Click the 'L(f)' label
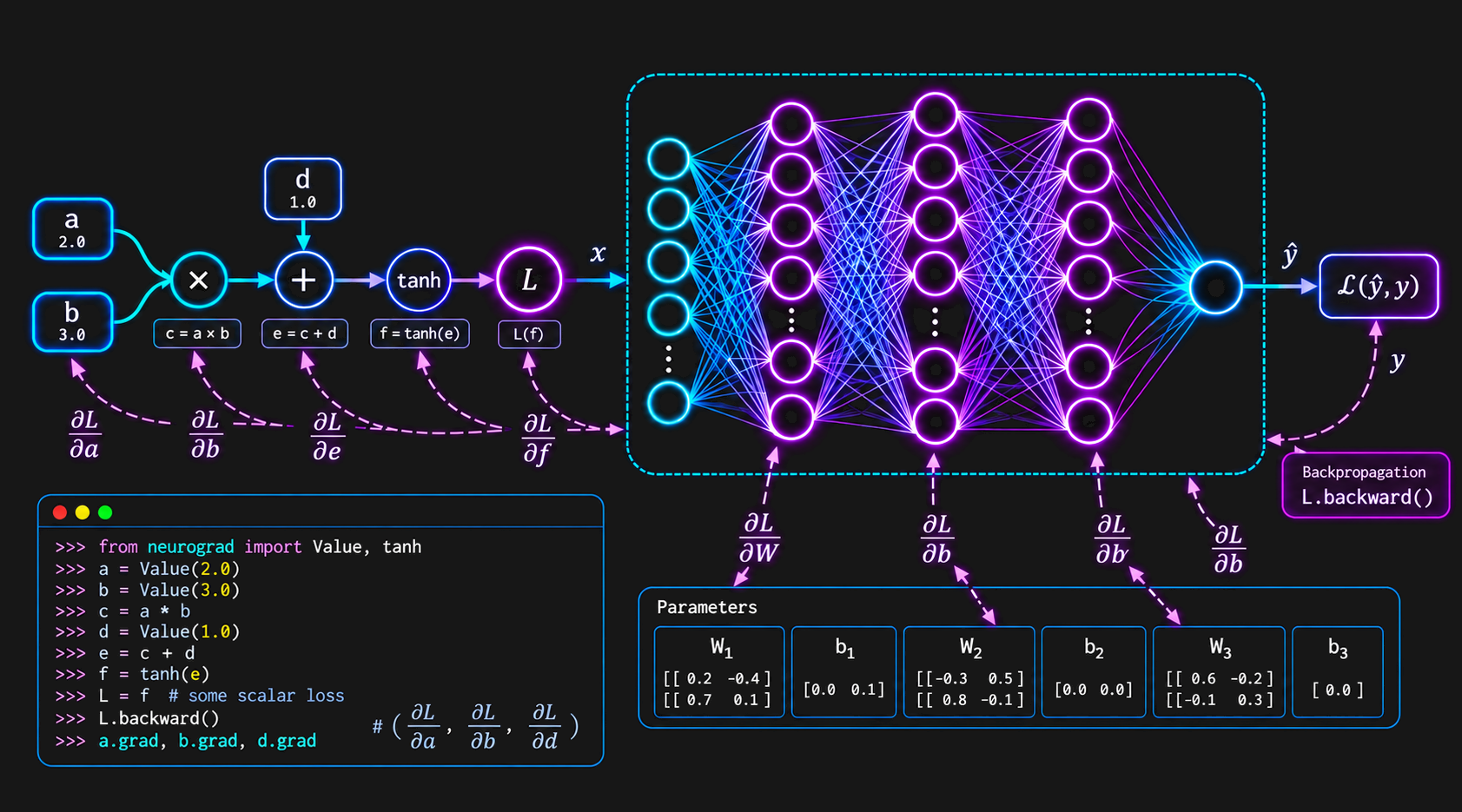The image size is (1462, 812). tap(529, 333)
